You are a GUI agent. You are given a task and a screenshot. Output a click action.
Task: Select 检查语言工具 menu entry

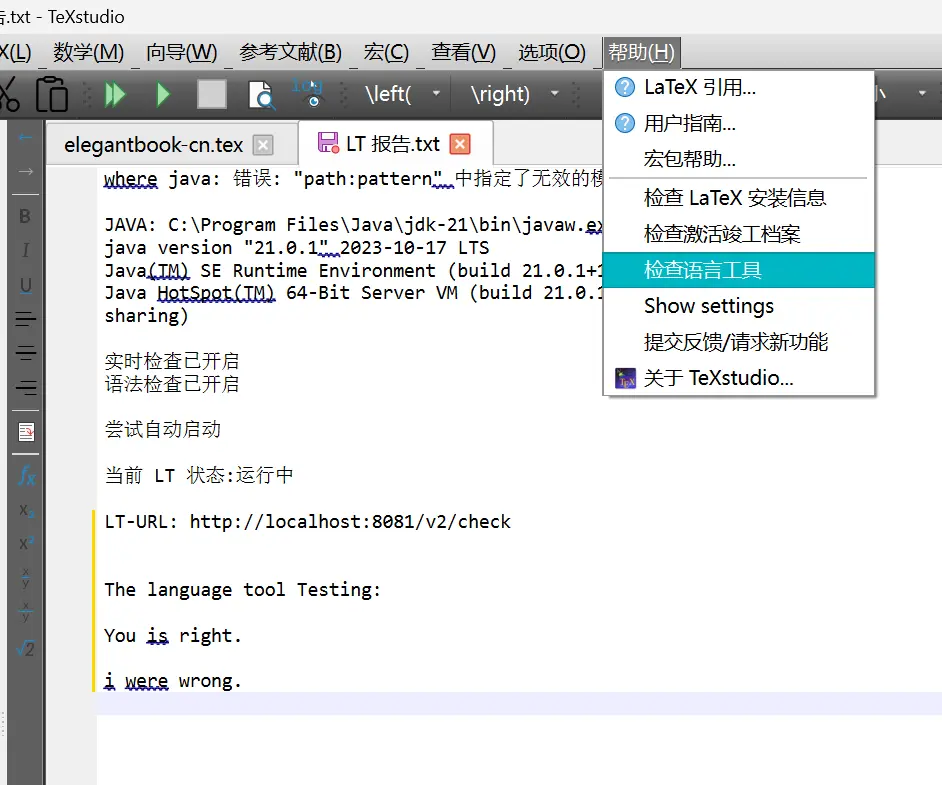(703, 270)
